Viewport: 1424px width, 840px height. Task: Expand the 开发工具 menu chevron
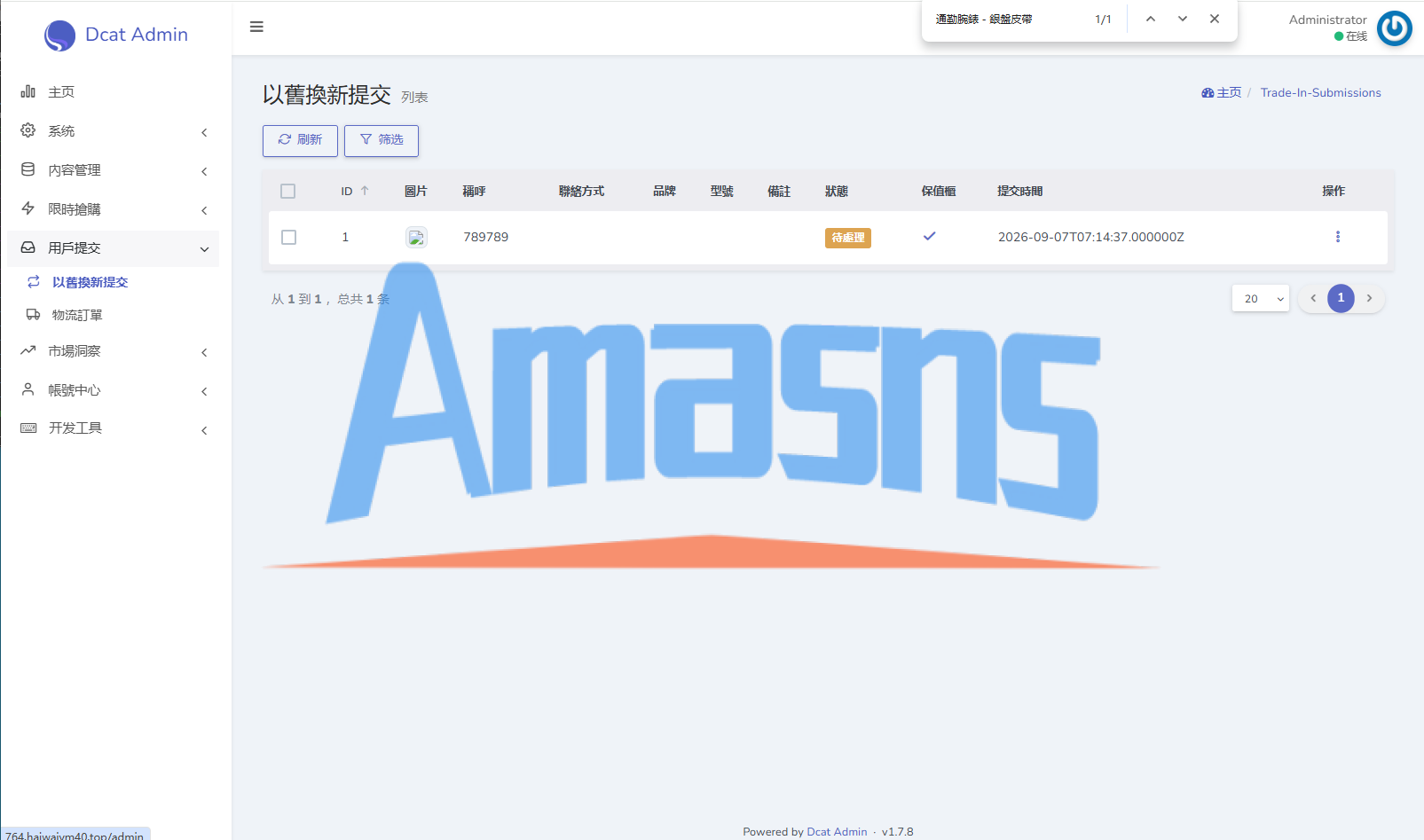pyautogui.click(x=204, y=430)
